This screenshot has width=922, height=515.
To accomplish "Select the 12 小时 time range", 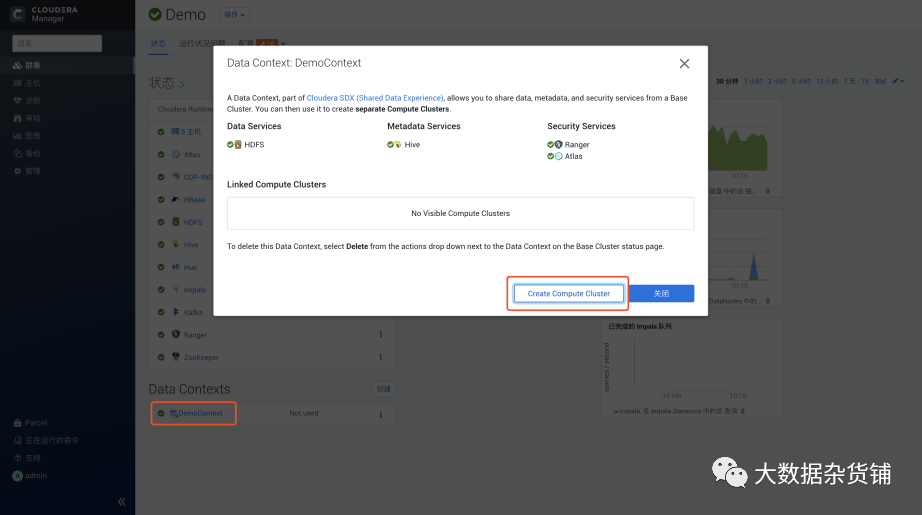I will 827,81.
